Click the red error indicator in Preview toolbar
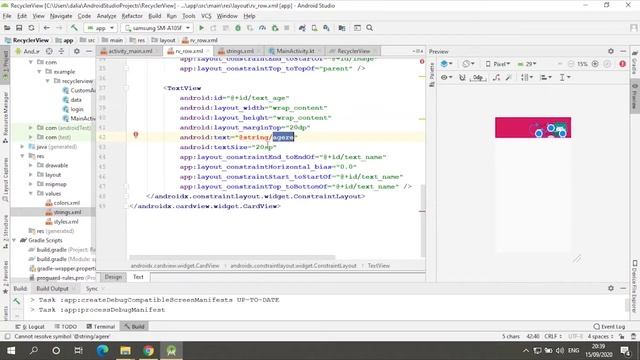Viewport: 640px width, 360px height. point(622,64)
